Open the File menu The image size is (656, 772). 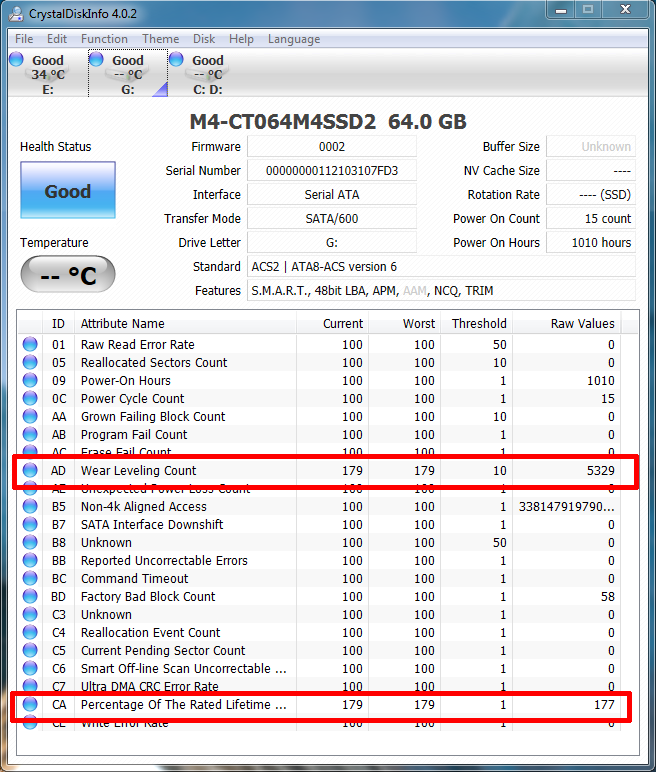pos(24,39)
